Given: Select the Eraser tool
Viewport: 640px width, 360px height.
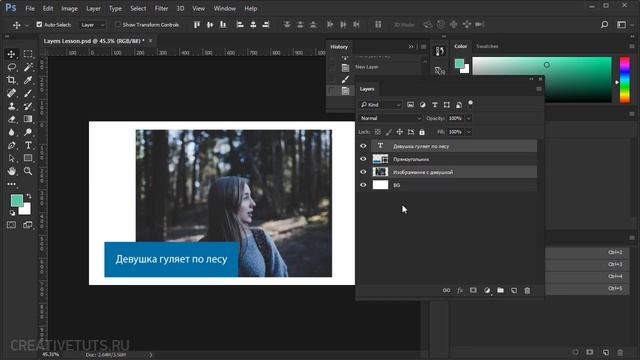Looking at the screenshot, I should tap(11, 119).
